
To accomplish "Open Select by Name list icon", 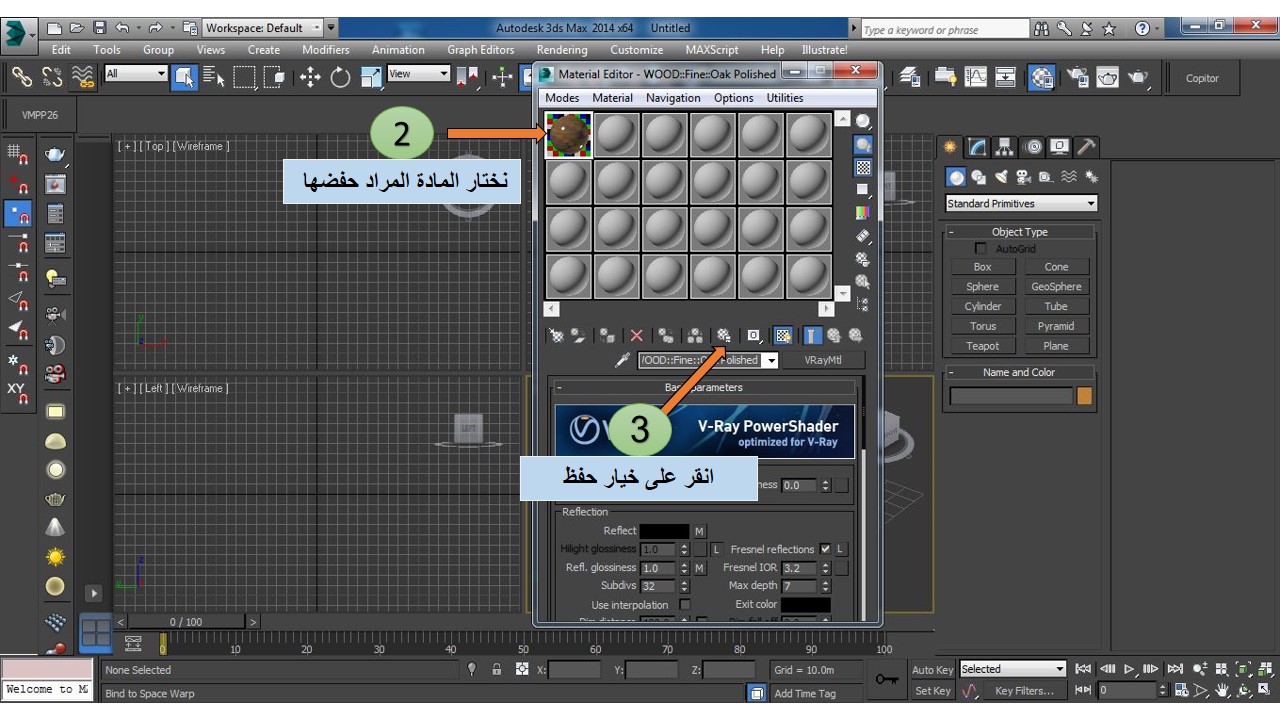I will (x=214, y=77).
